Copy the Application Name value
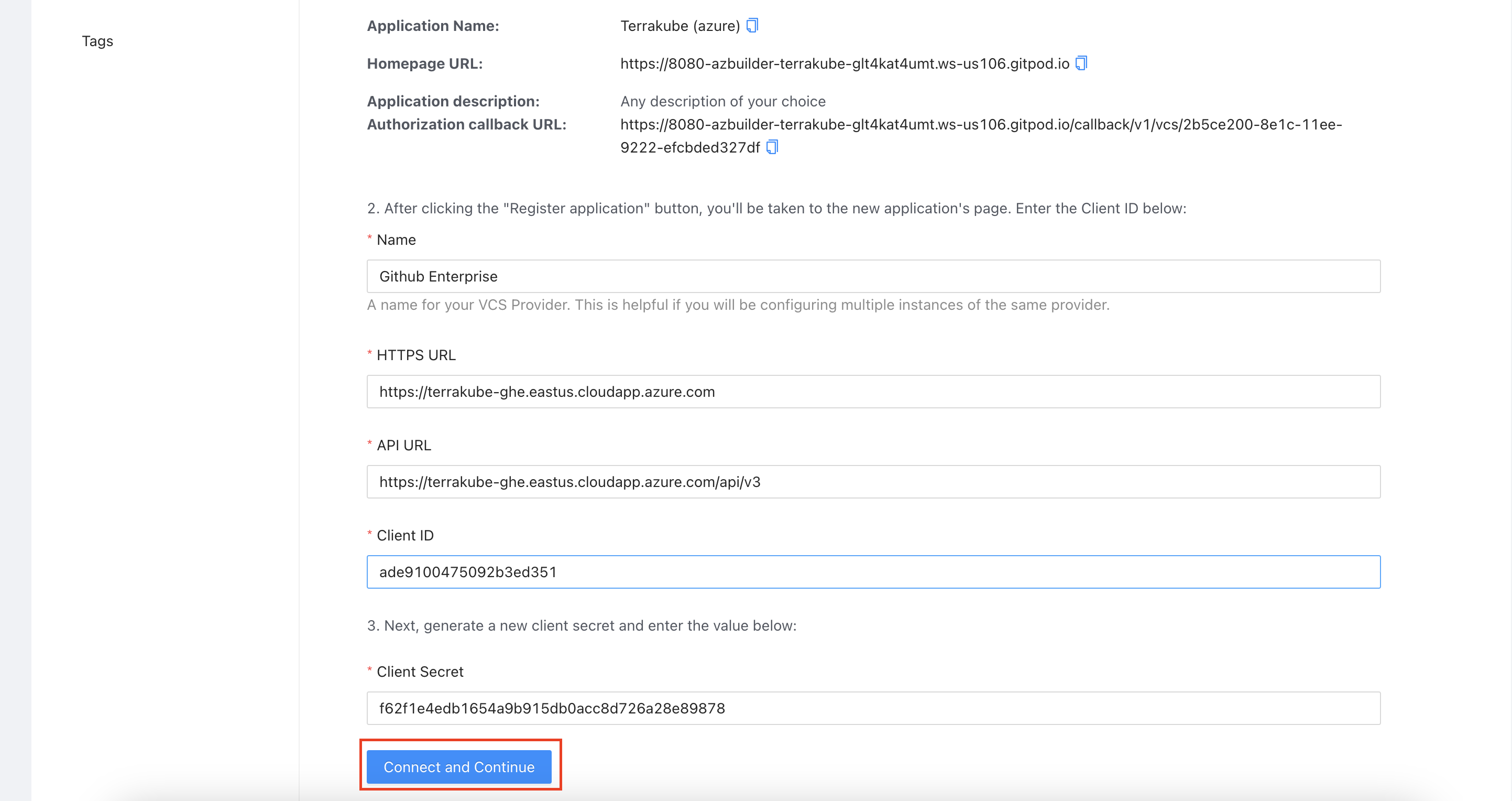 pos(752,25)
